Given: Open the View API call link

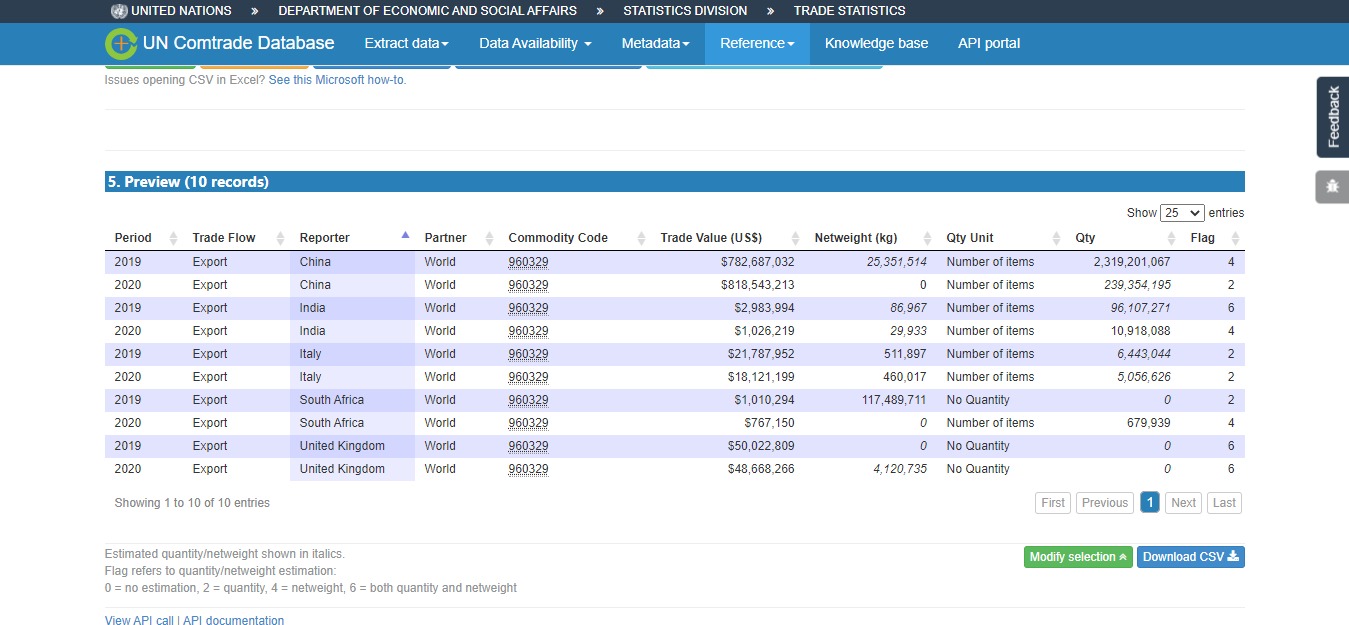Looking at the screenshot, I should click(x=139, y=621).
